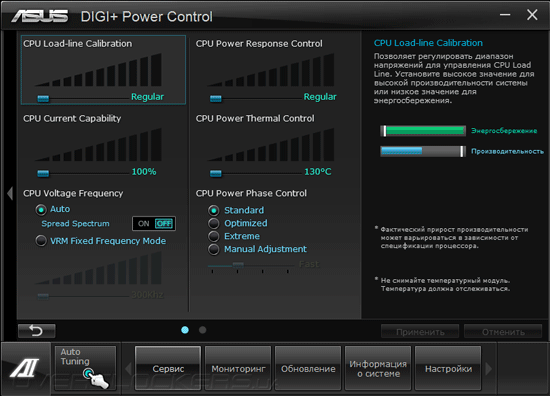Open the AI Suite logo menu
Image resolution: width=550 pixels, height=396 pixels.
(x=25, y=368)
